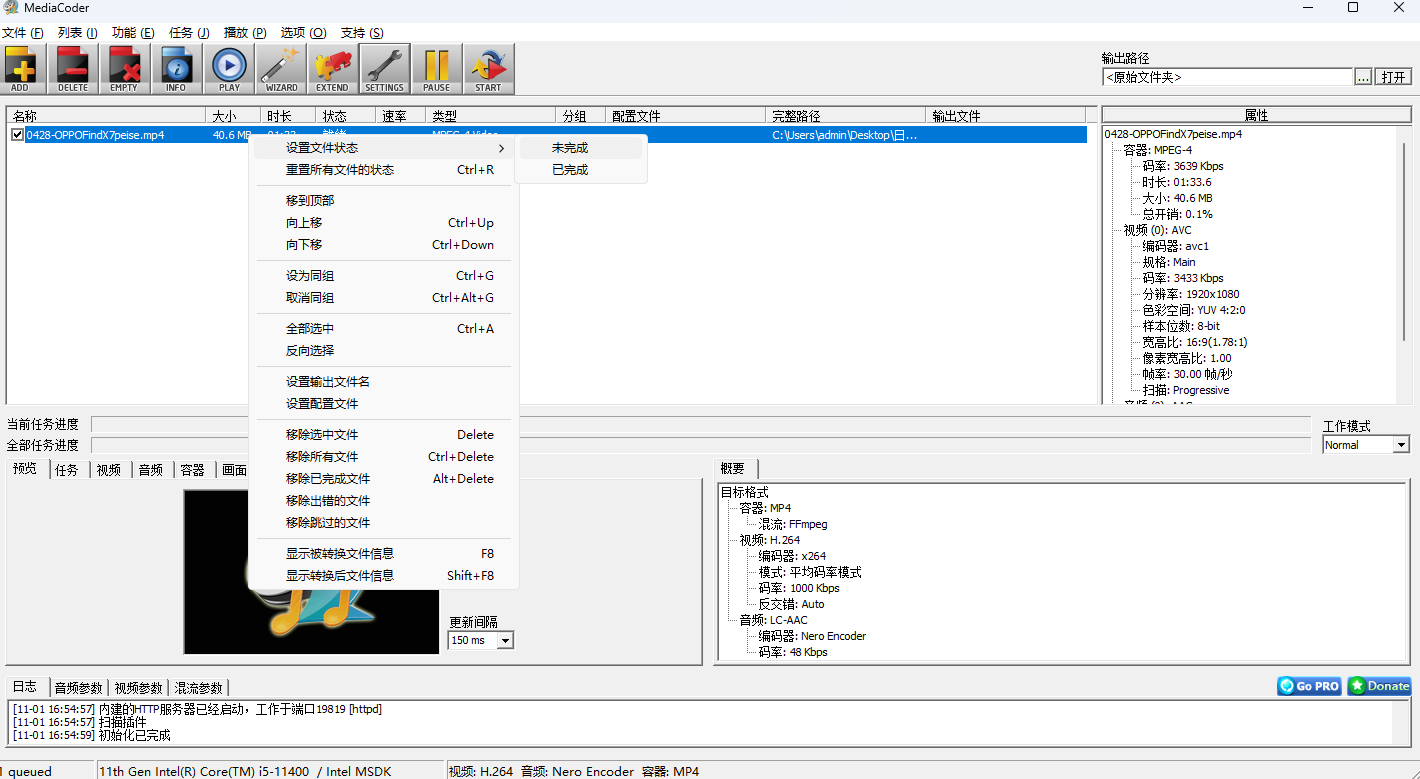
Task: Clear the queue with the EMPTY icon
Action: click(x=124, y=68)
